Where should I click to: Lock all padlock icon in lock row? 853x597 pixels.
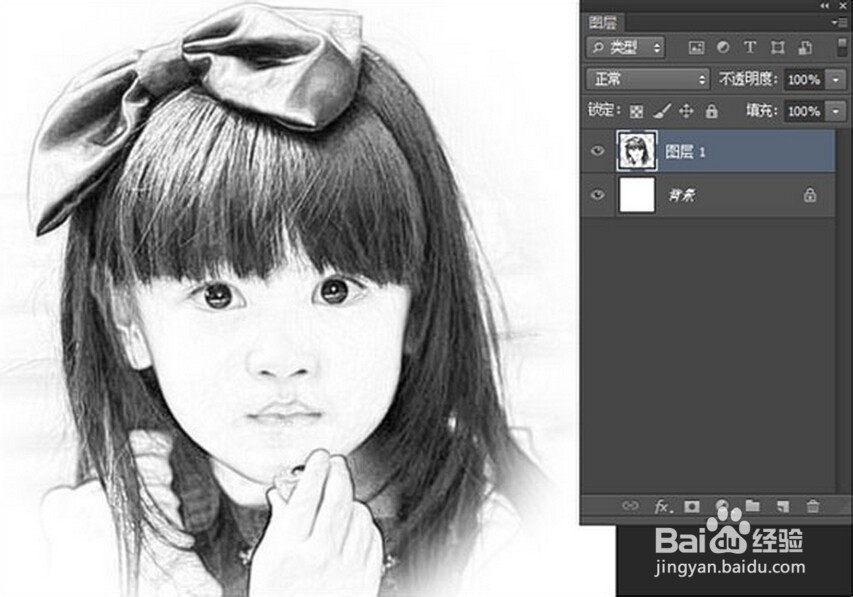click(712, 111)
